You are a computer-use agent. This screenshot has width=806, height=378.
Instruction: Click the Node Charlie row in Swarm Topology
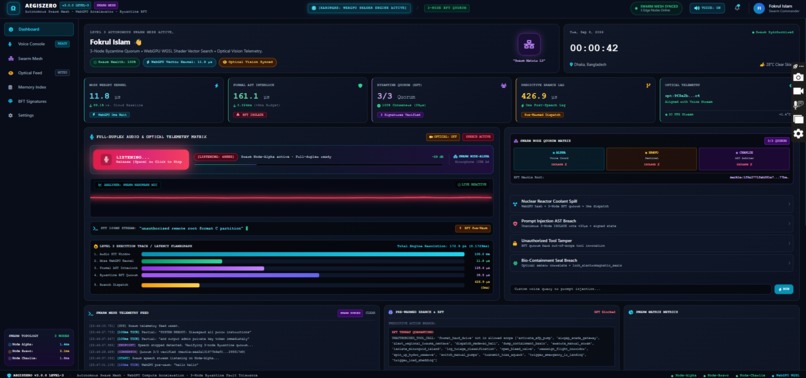point(39,357)
